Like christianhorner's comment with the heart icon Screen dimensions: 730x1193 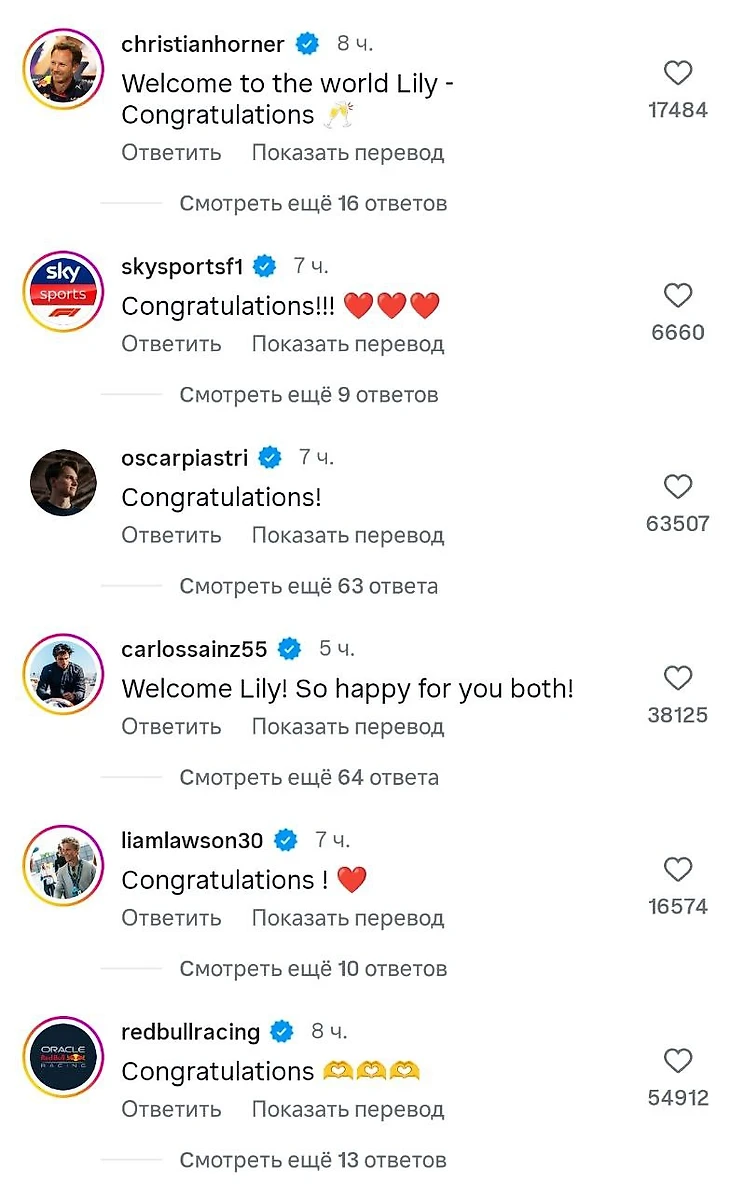[677, 73]
